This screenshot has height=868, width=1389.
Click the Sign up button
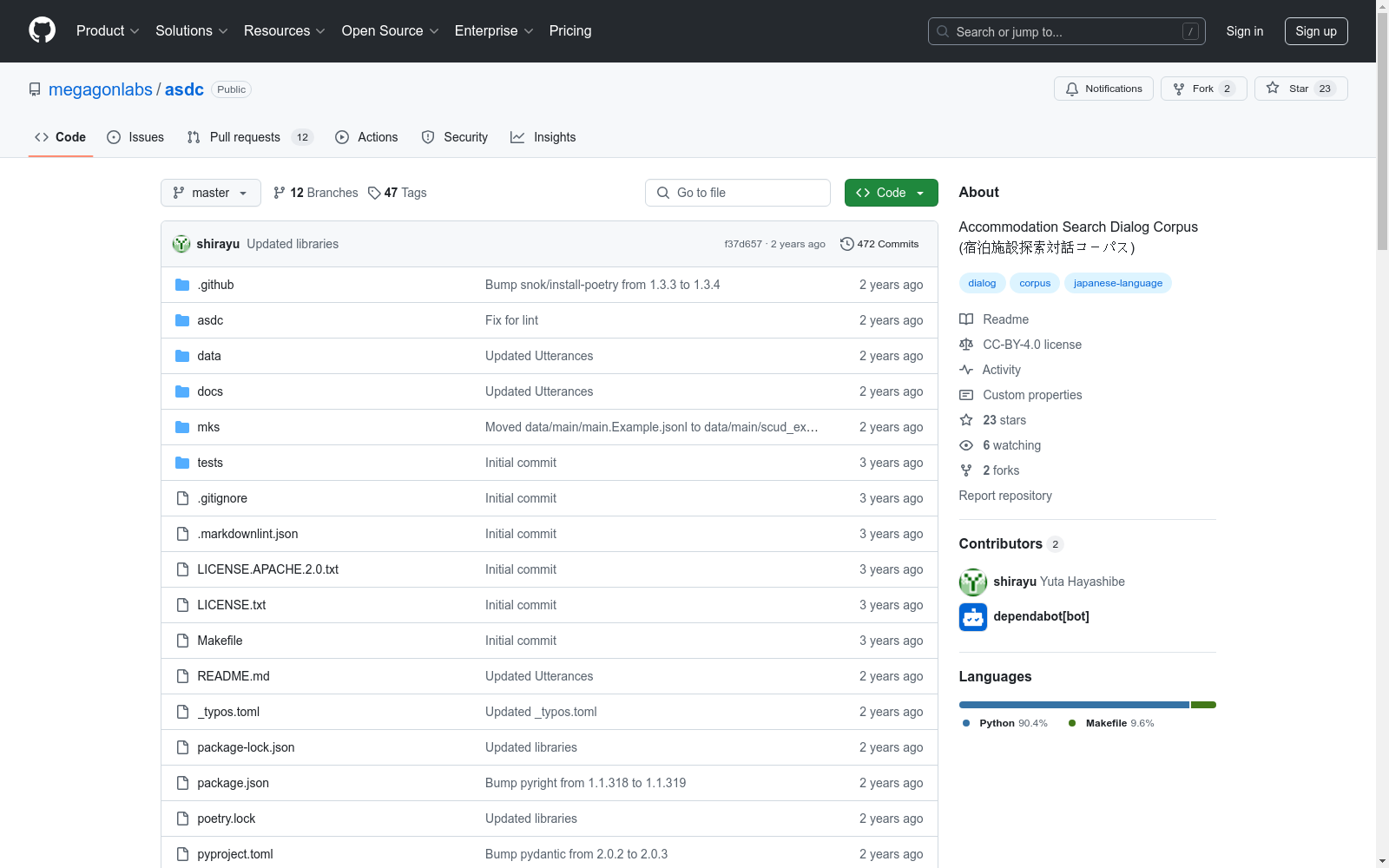[1316, 31]
